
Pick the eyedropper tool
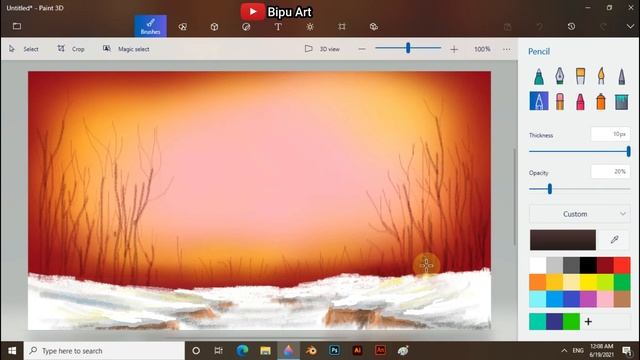(614, 240)
